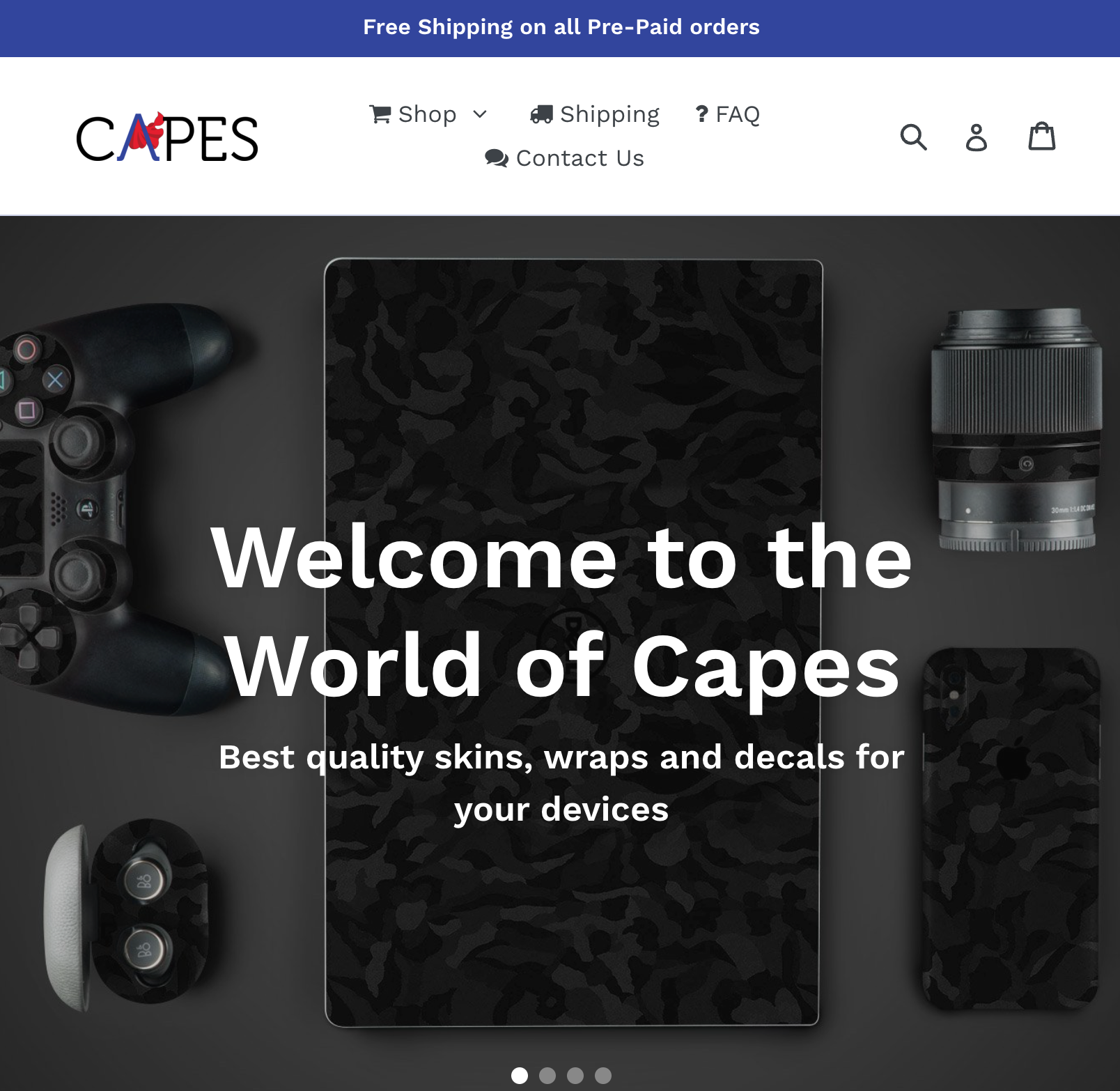This screenshot has height=1091, width=1120.
Task: Click the camo tablet skin hero image
Action: click(x=573, y=642)
